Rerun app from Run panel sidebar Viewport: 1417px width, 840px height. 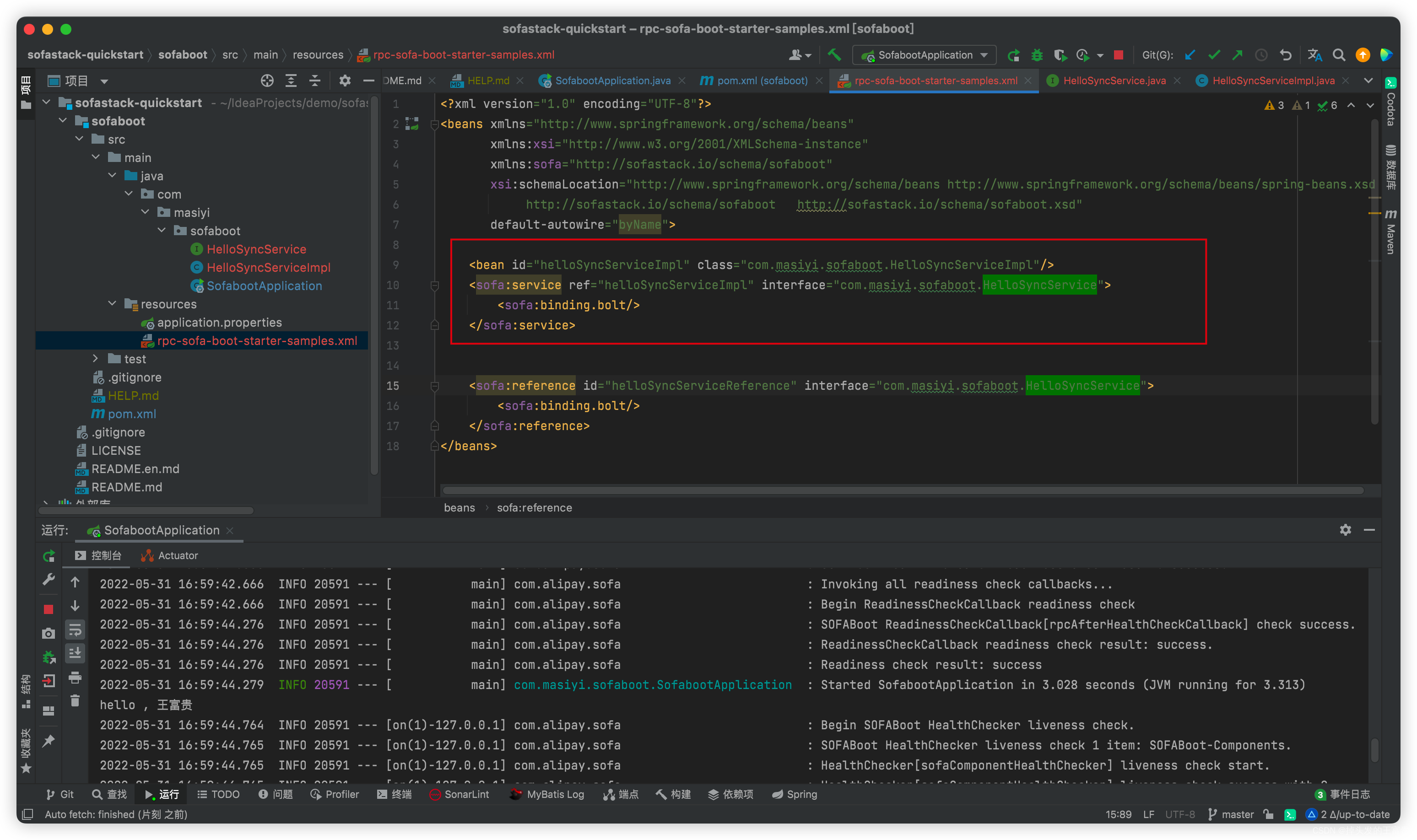pos(49,556)
